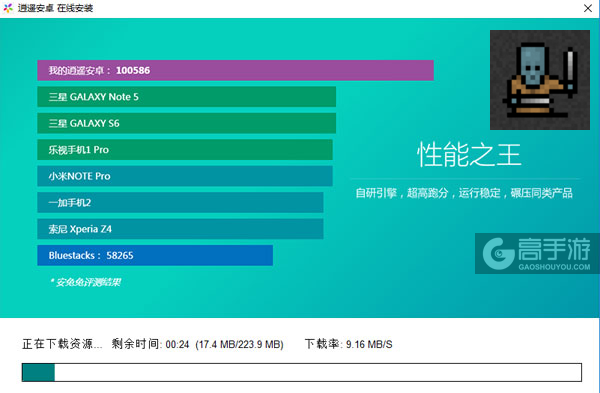Select the 三星 GALAXY S6 bar
600x393 pixels.
[186, 123]
